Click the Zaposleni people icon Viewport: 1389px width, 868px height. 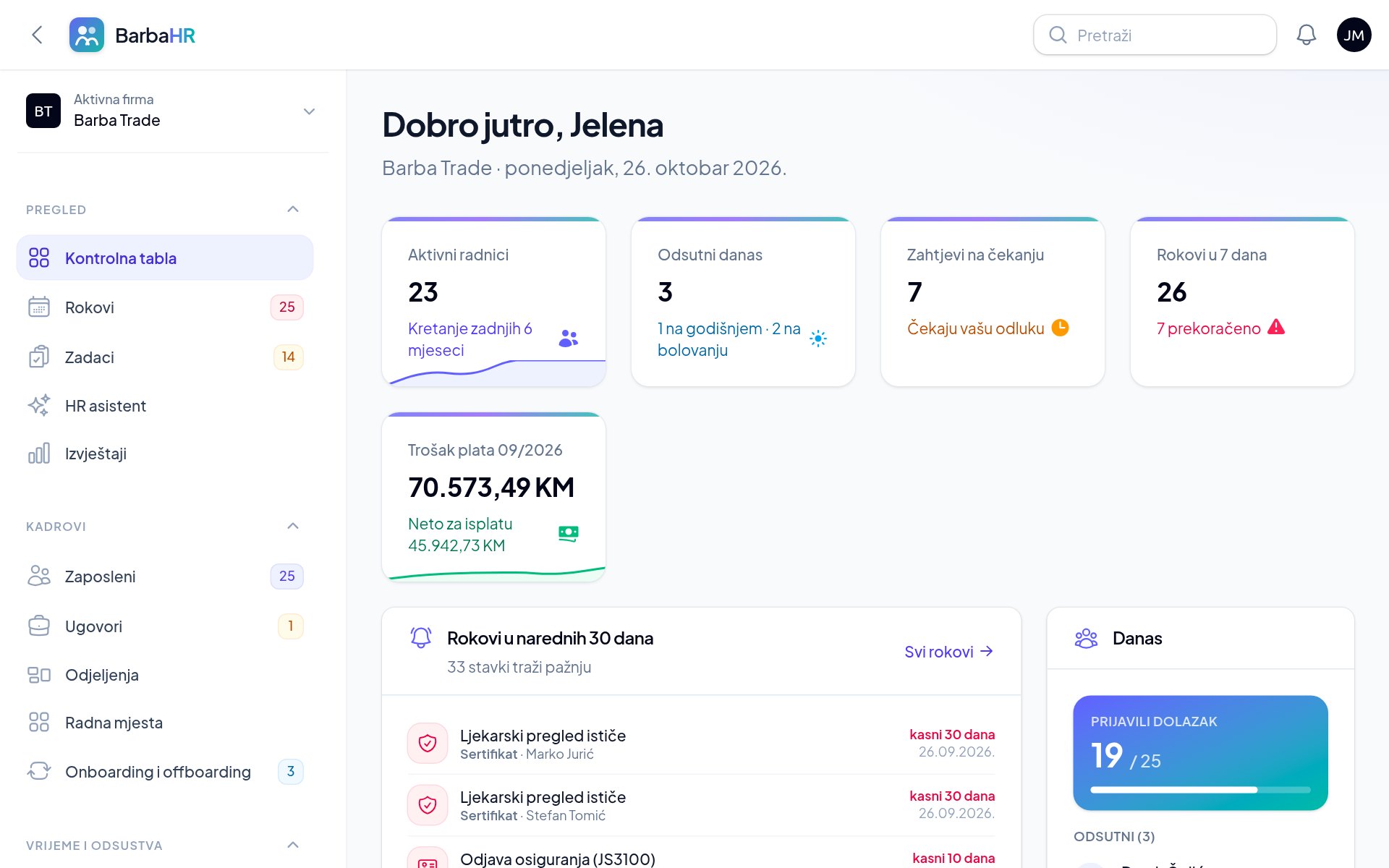coord(39,576)
